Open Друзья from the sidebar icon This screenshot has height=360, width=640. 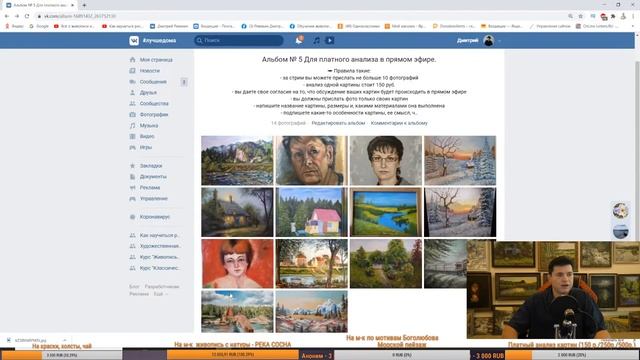point(132,93)
